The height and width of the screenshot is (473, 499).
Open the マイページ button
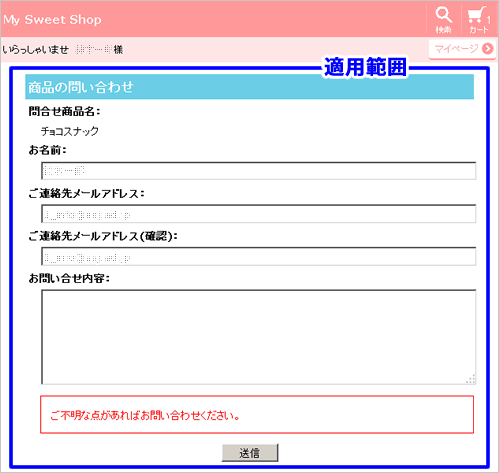tap(462, 50)
